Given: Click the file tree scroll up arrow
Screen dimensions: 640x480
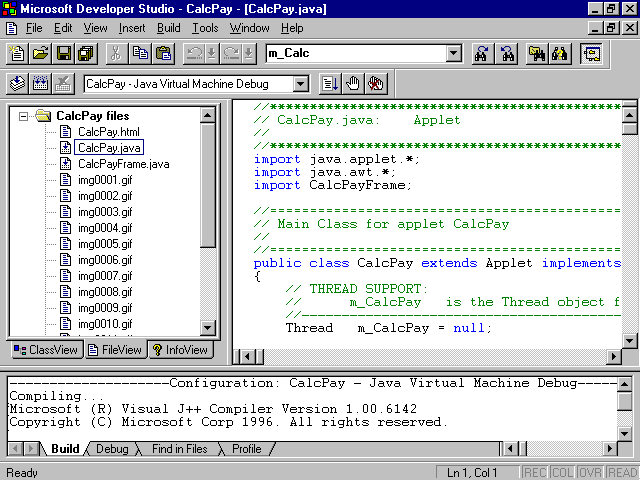Looking at the screenshot, I should pyautogui.click(x=208, y=116).
